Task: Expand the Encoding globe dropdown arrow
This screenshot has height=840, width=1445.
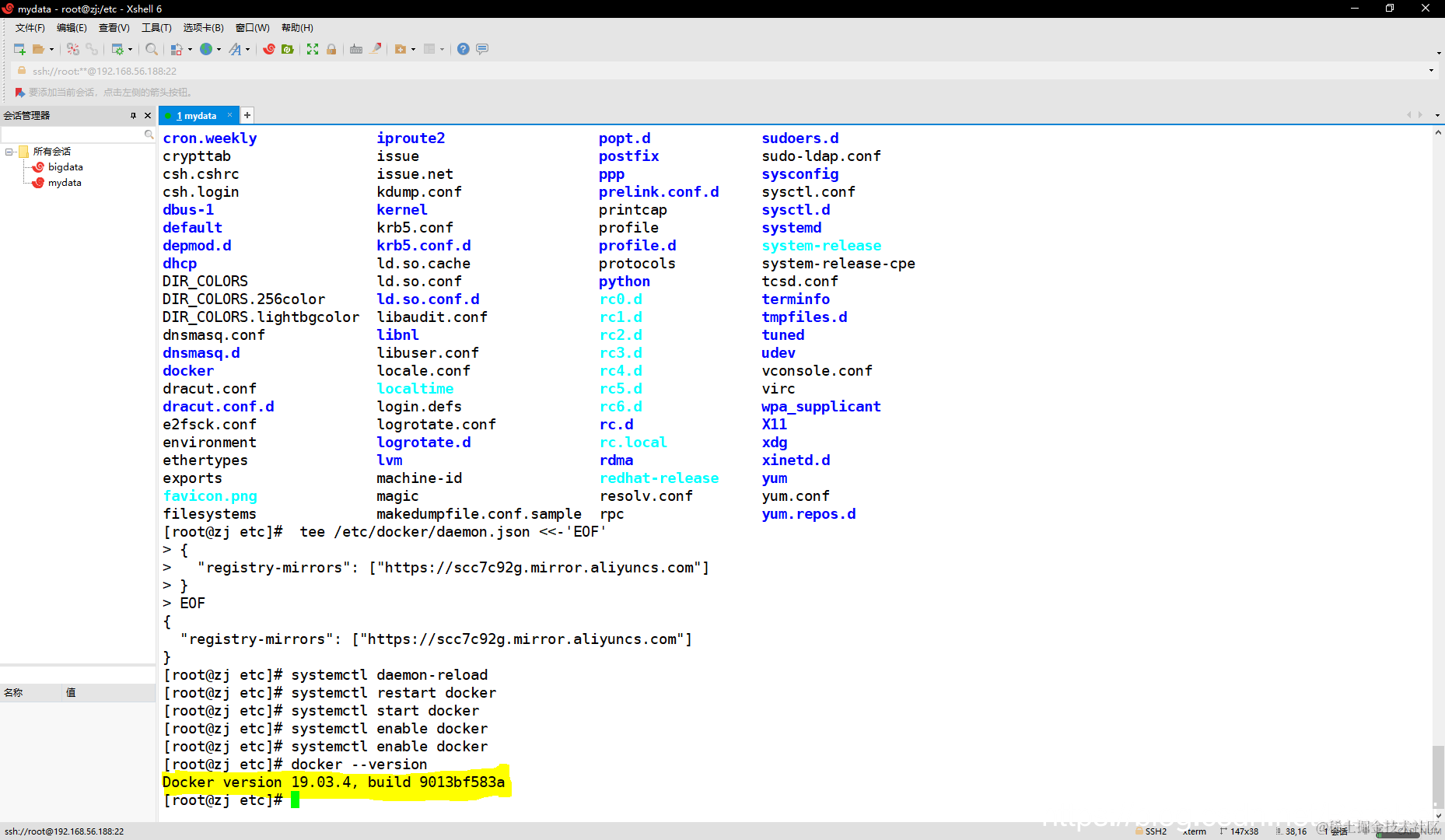Action: [219, 49]
